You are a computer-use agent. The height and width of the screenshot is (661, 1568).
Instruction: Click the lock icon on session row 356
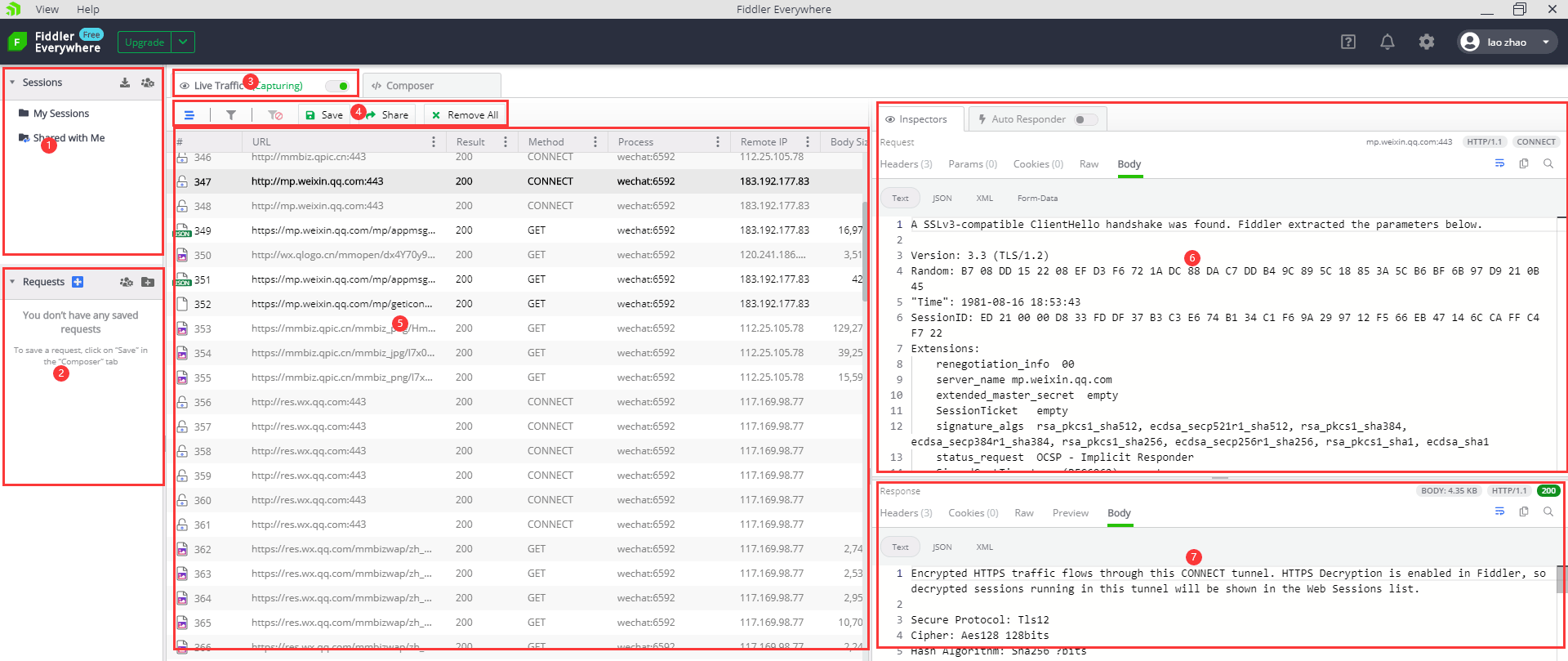[182, 402]
